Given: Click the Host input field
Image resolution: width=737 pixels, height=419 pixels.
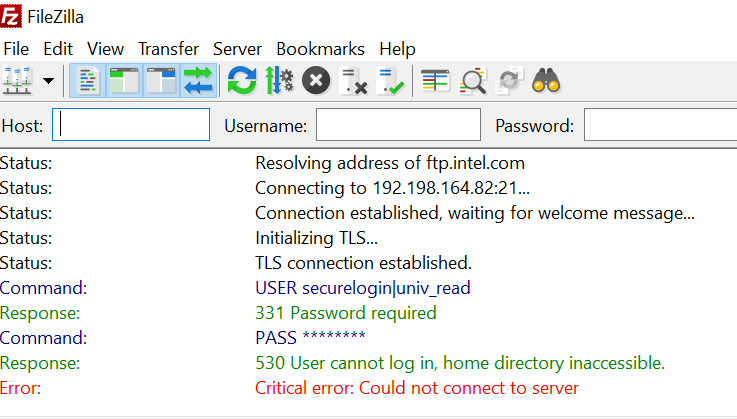Looking at the screenshot, I should pyautogui.click(x=131, y=125).
